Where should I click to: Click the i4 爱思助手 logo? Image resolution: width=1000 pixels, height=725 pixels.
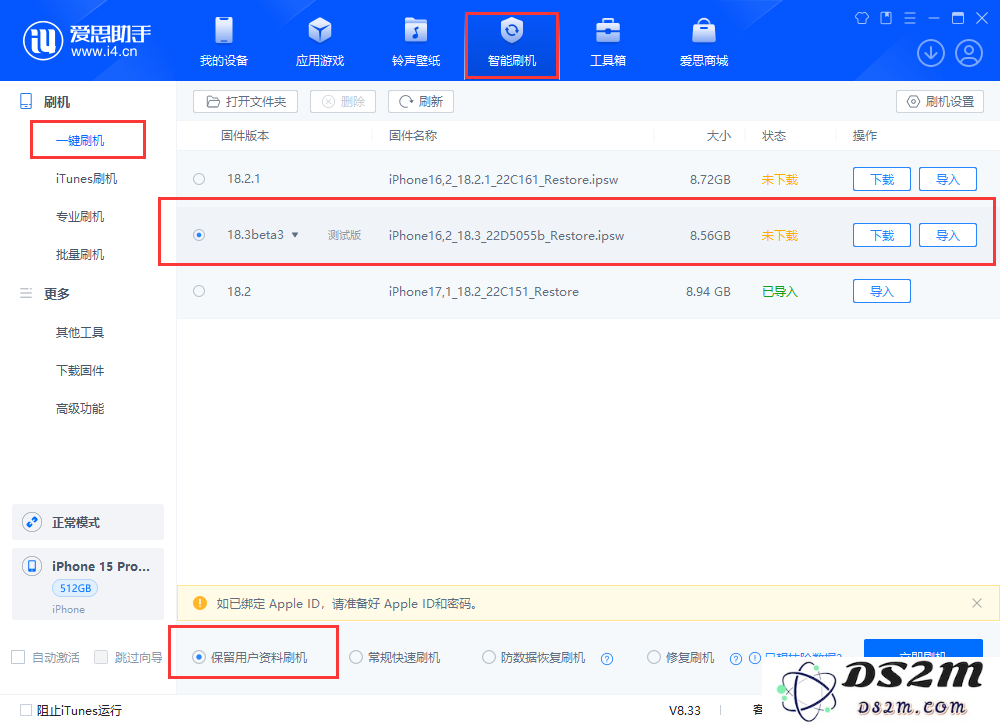87,41
